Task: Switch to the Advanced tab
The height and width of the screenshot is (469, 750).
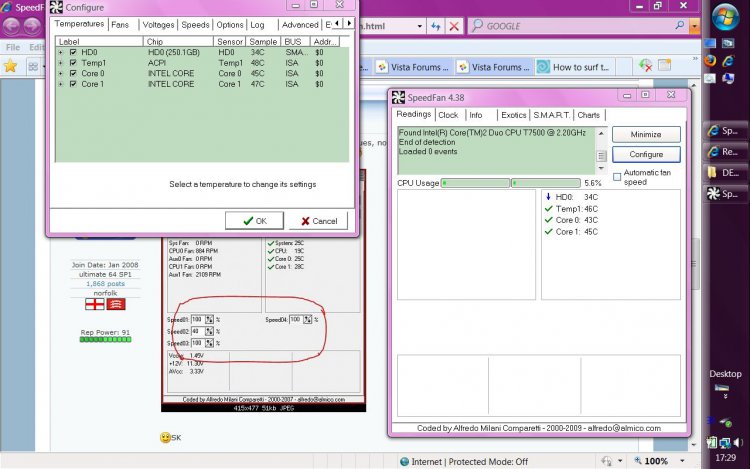Action: pyautogui.click(x=300, y=25)
